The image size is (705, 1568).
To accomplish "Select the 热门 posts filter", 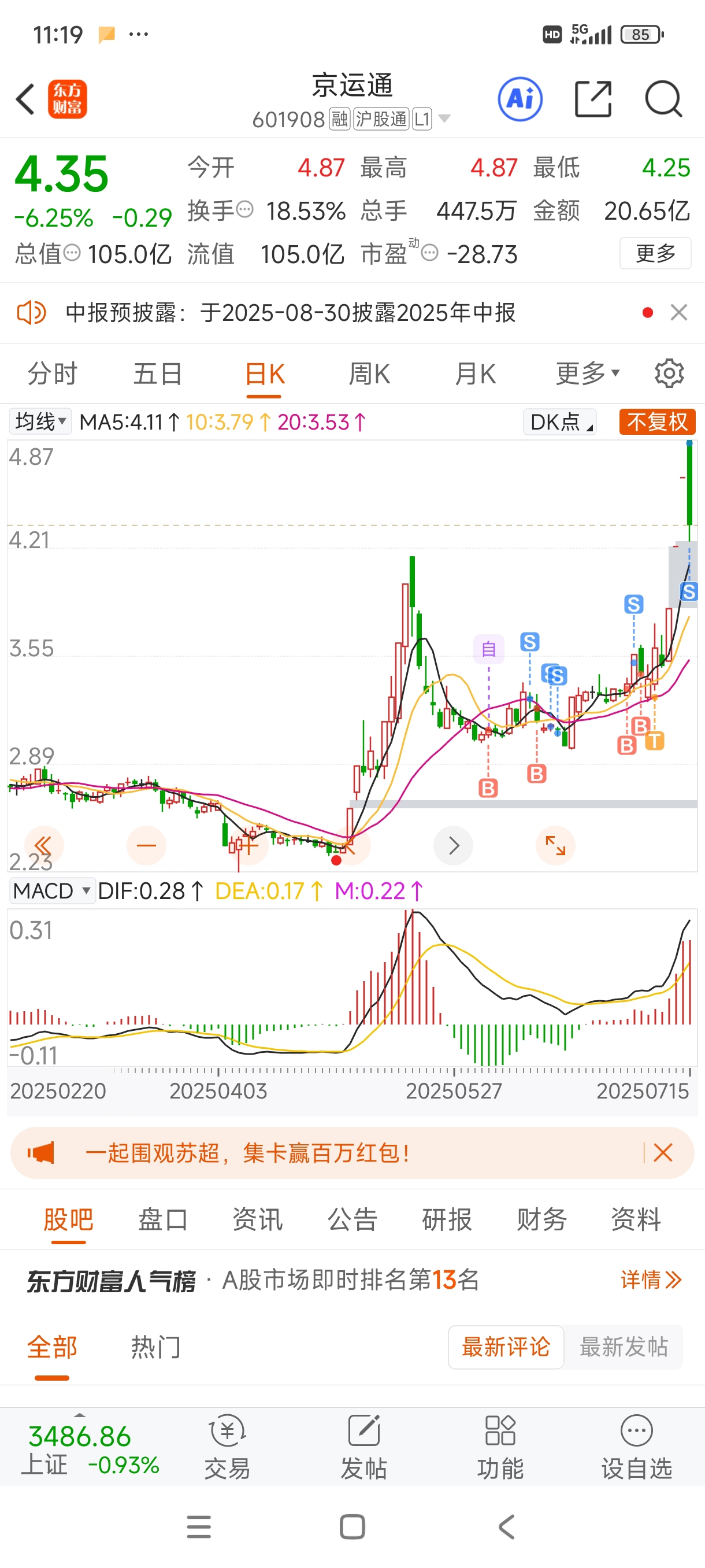I will pyautogui.click(x=157, y=1347).
